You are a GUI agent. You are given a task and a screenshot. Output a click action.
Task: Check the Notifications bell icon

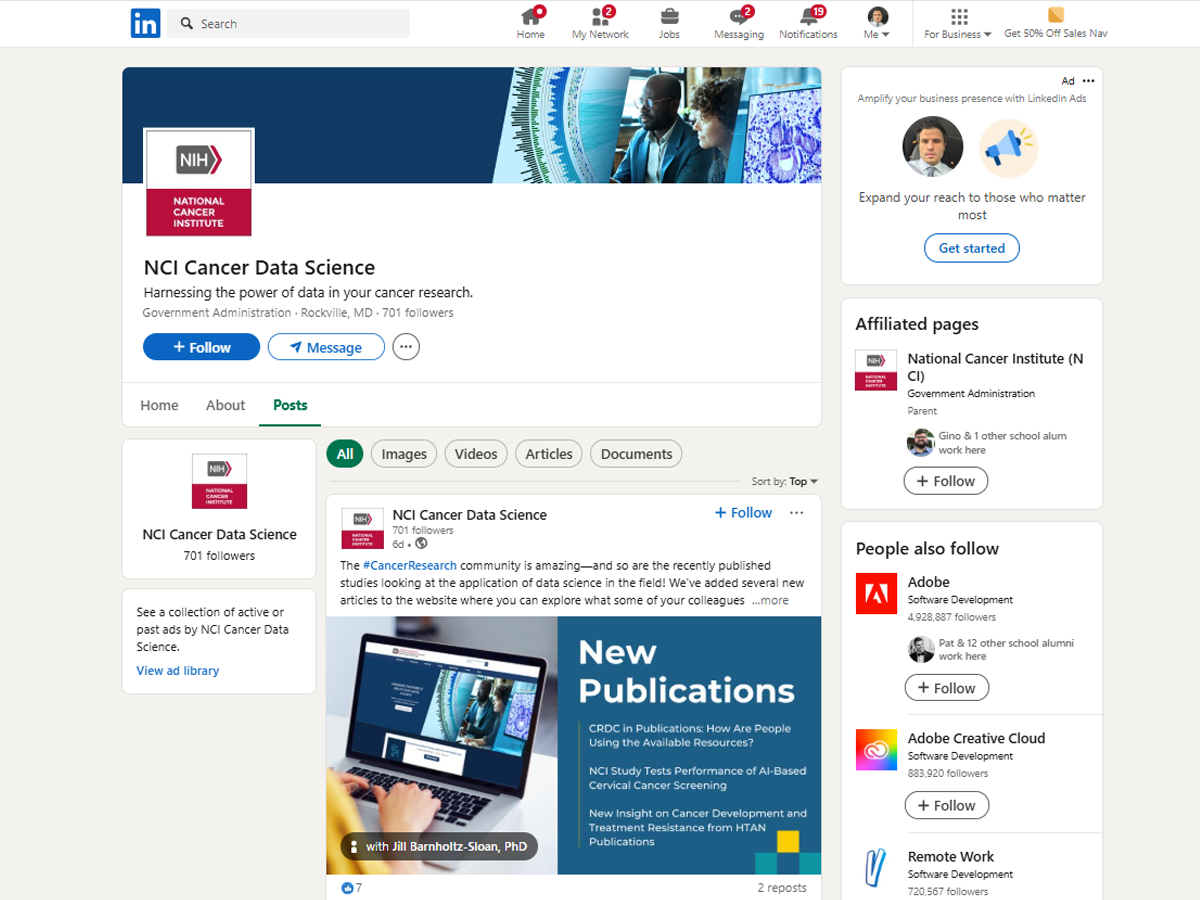808,17
